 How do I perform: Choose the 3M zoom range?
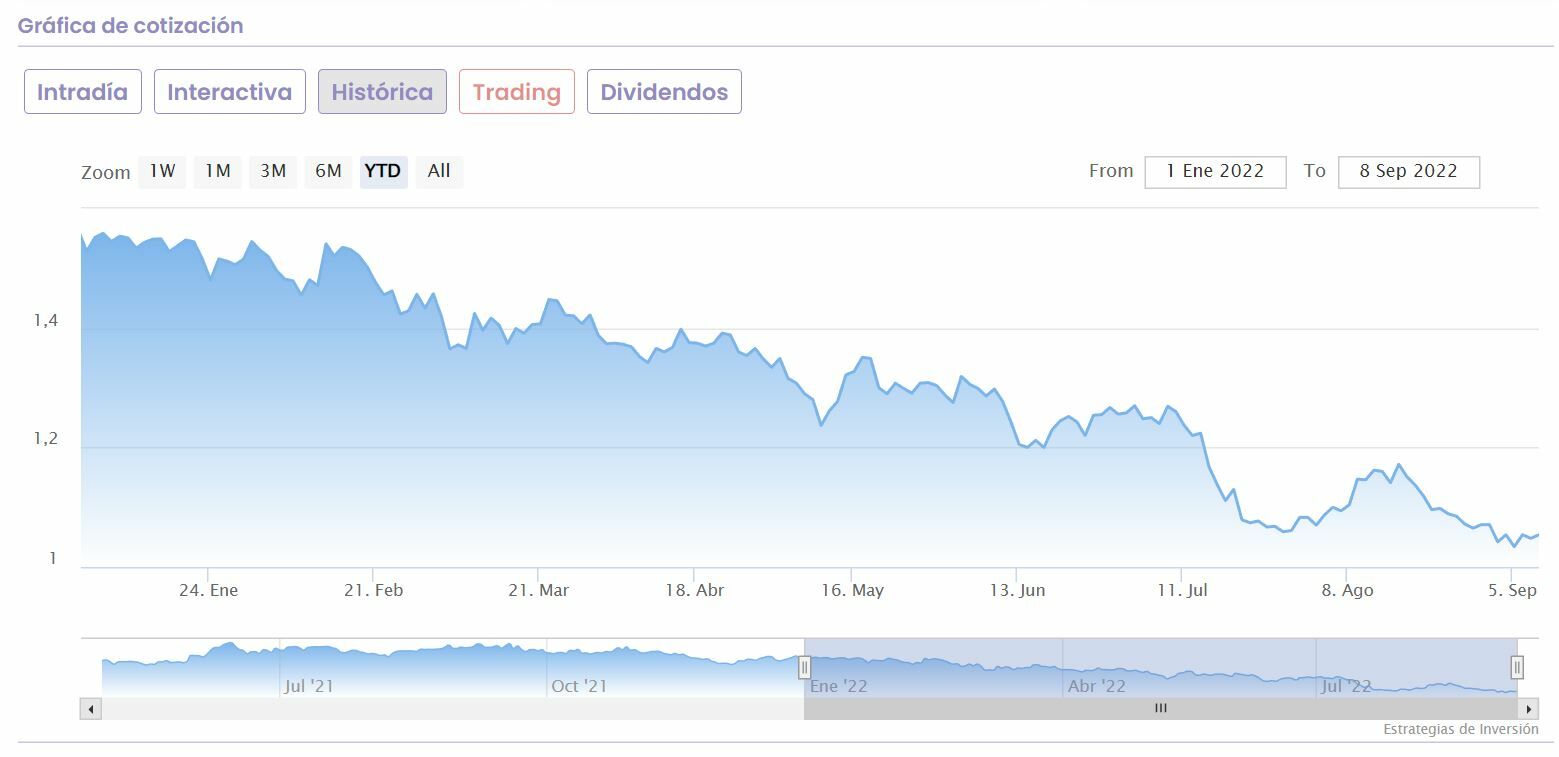(273, 171)
